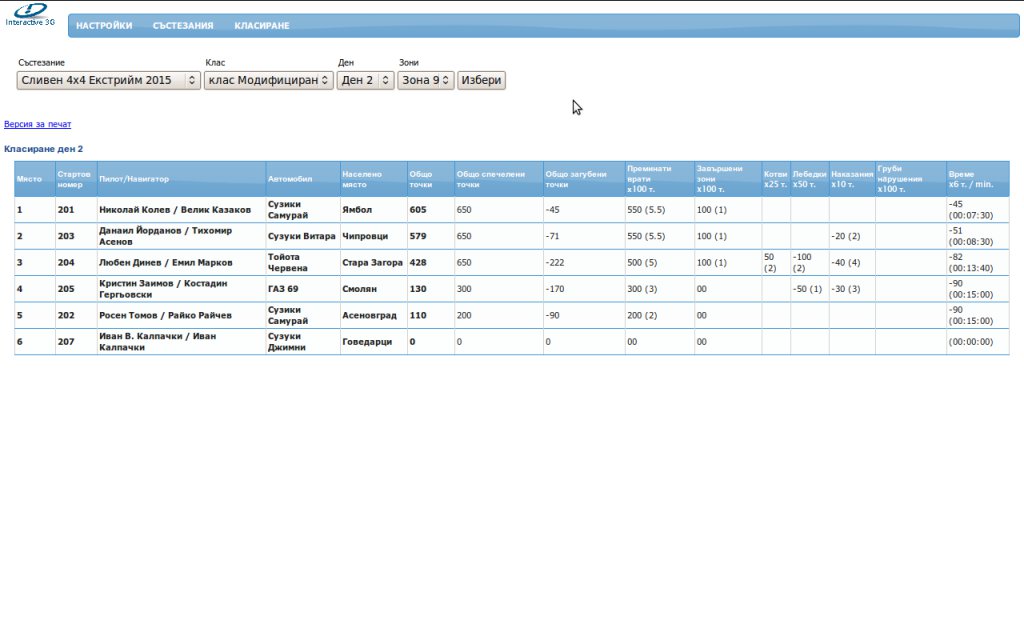
Task: Click the Interactive 3G logo
Action: point(30,16)
